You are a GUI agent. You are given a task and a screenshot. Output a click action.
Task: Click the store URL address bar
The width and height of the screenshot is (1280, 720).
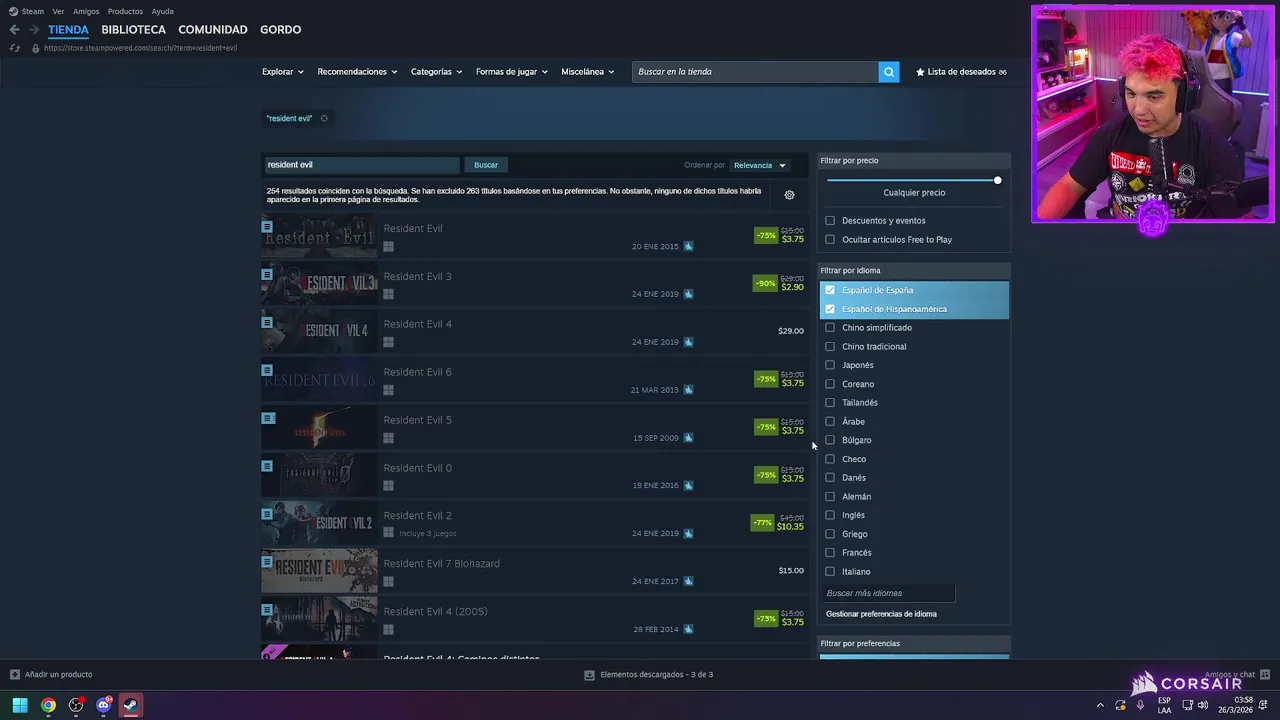(140, 48)
